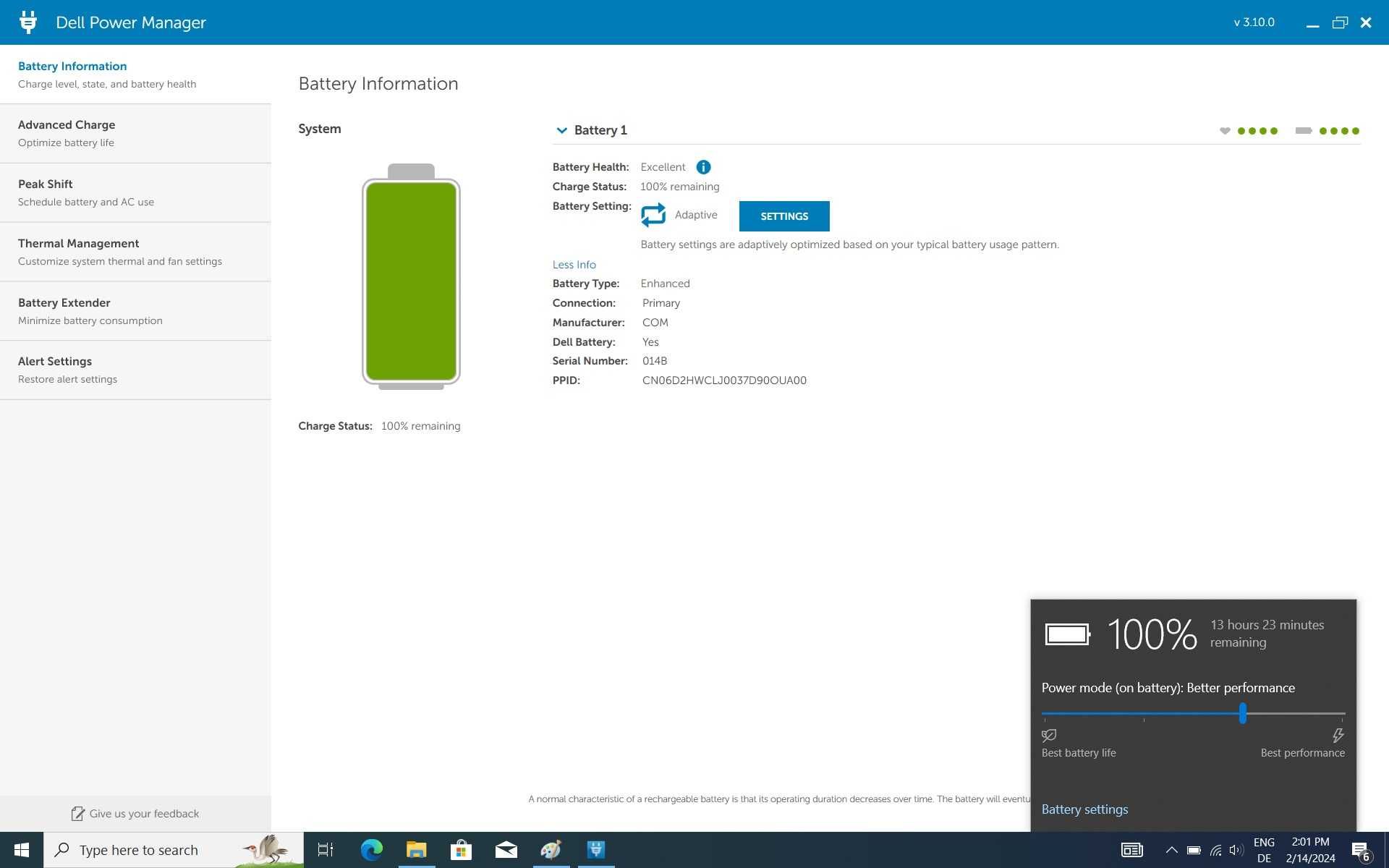Click the large green system battery graphic

click(411, 276)
